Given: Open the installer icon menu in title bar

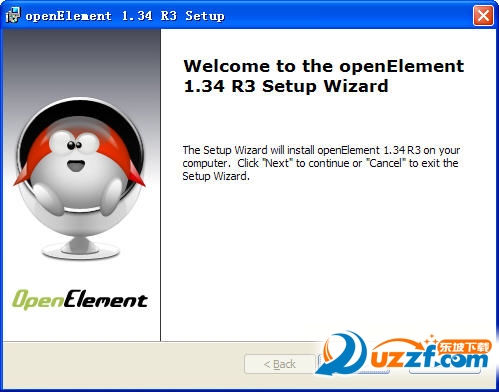Looking at the screenshot, I should pos(13,15).
